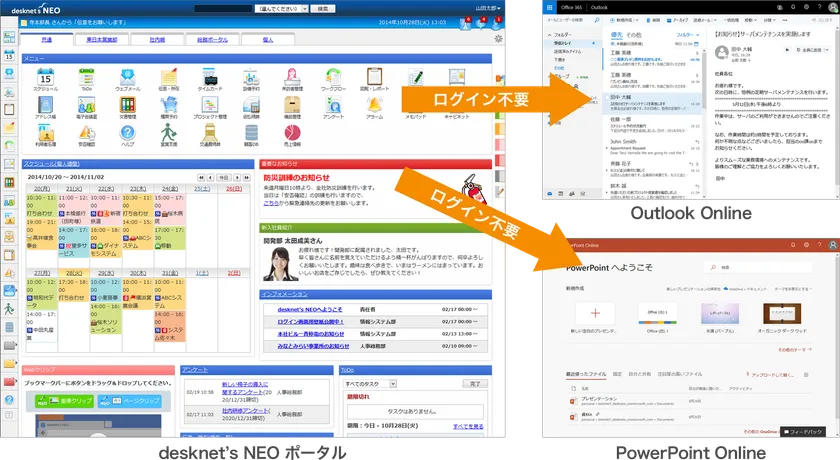The image size is (840, 460).
Task: Open the 交通費精算 train icon
Action: tap(209, 133)
